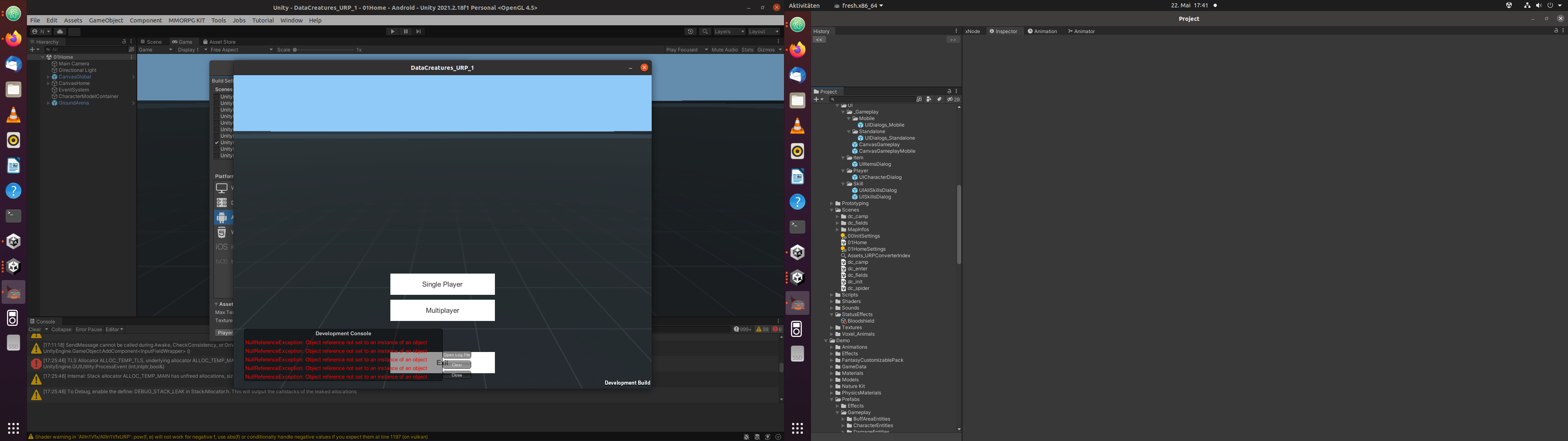Collapse the Scenes folder in Project
1568x441 pixels.
831,210
